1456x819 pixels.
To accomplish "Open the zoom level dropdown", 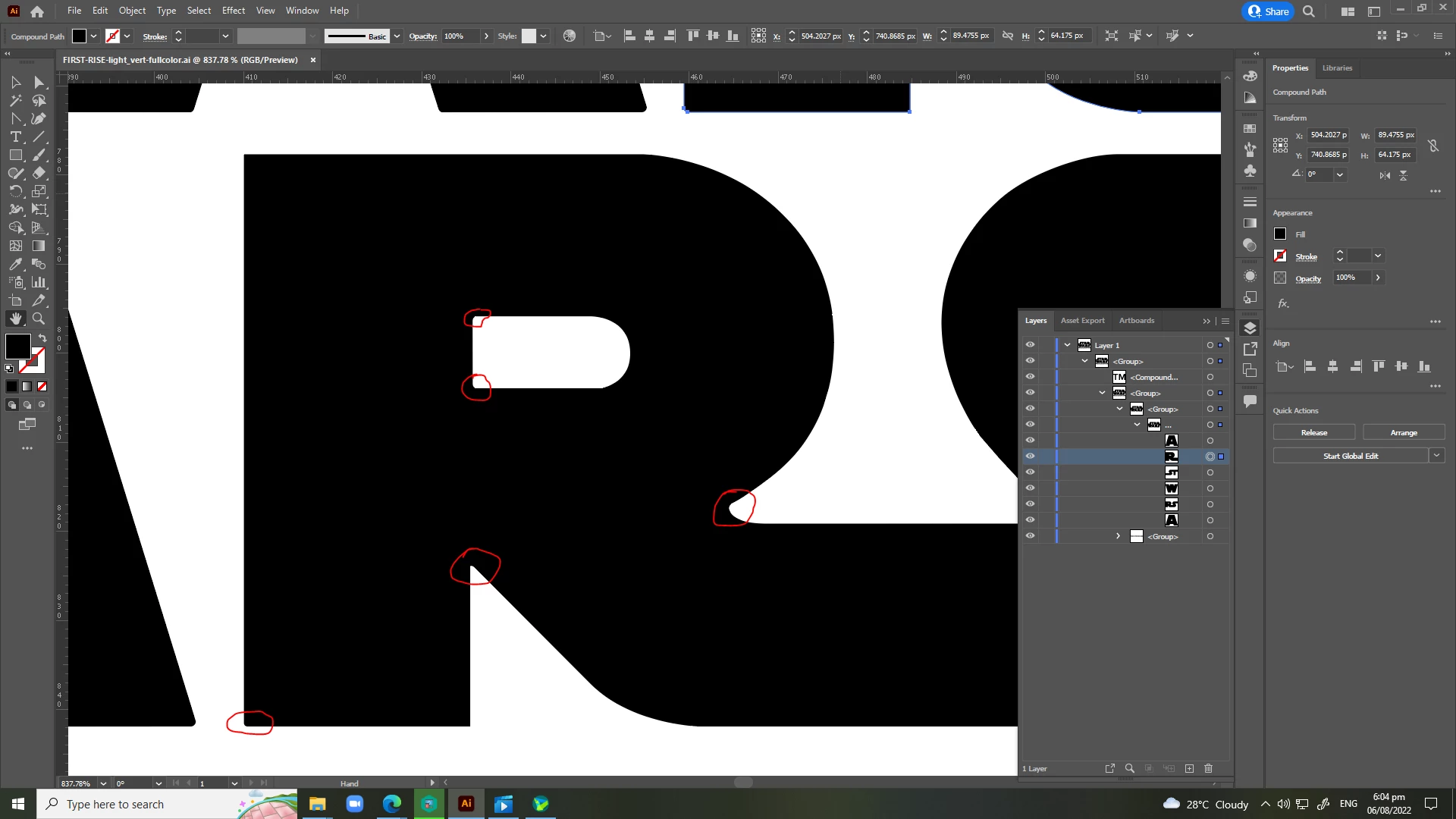I will tap(103, 783).
